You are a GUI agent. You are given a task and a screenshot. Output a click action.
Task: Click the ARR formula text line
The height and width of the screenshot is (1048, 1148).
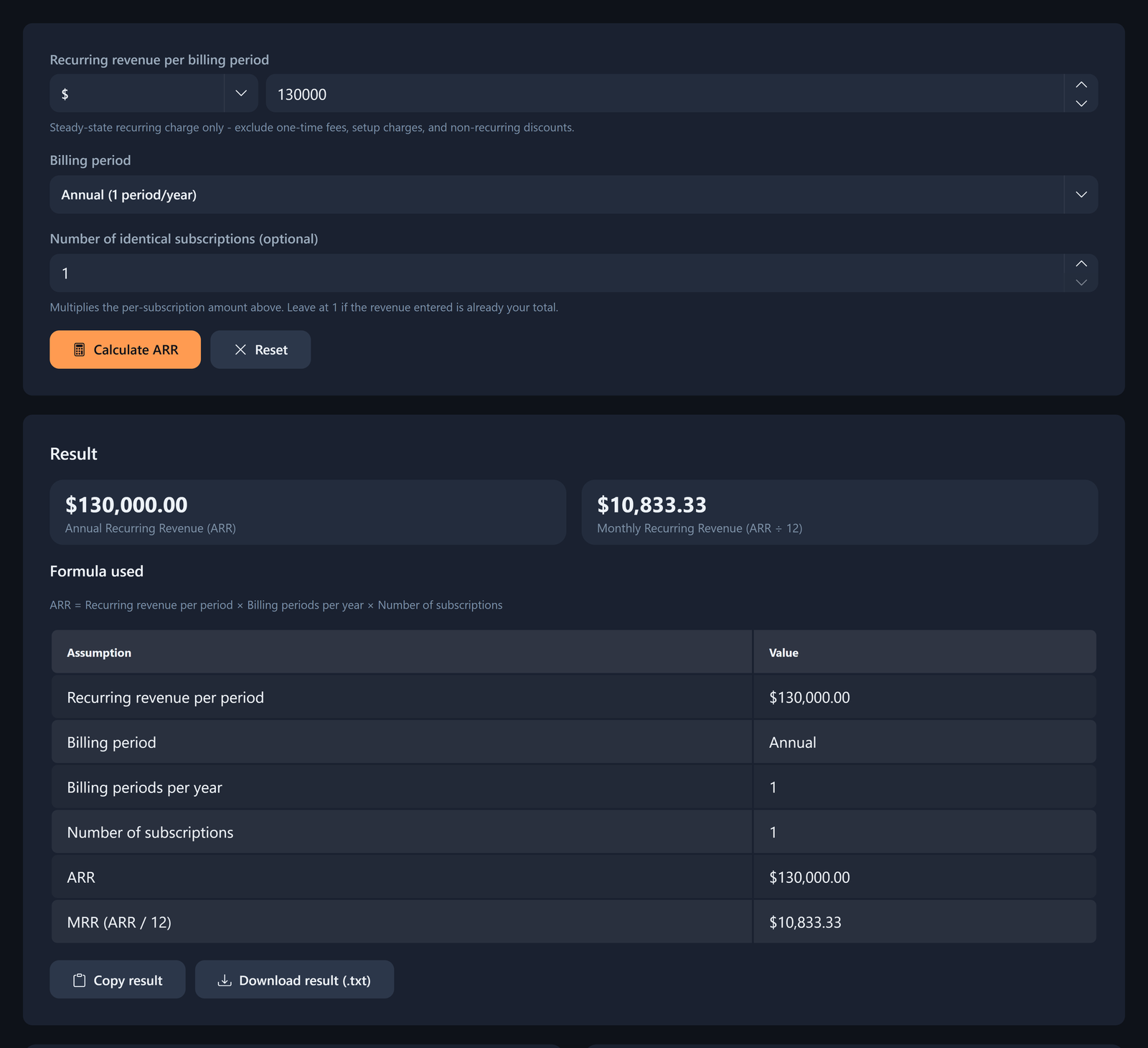tap(276, 605)
